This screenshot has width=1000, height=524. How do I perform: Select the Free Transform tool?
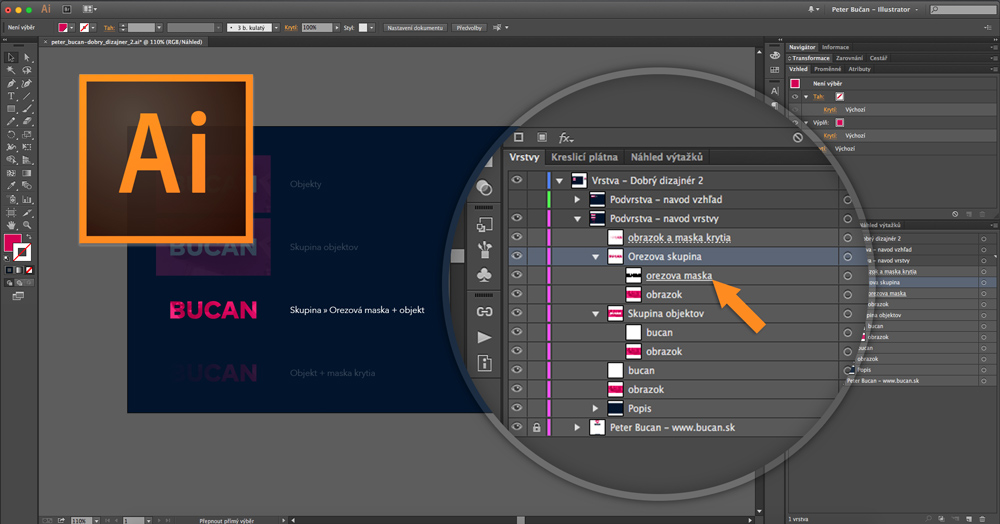[x=27, y=147]
